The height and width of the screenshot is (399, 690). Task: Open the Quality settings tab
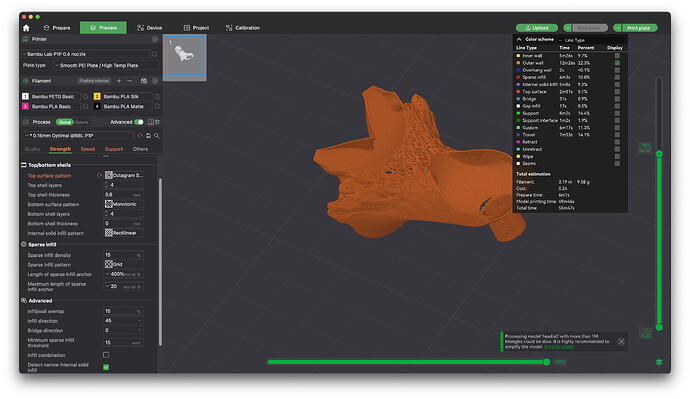[32, 149]
